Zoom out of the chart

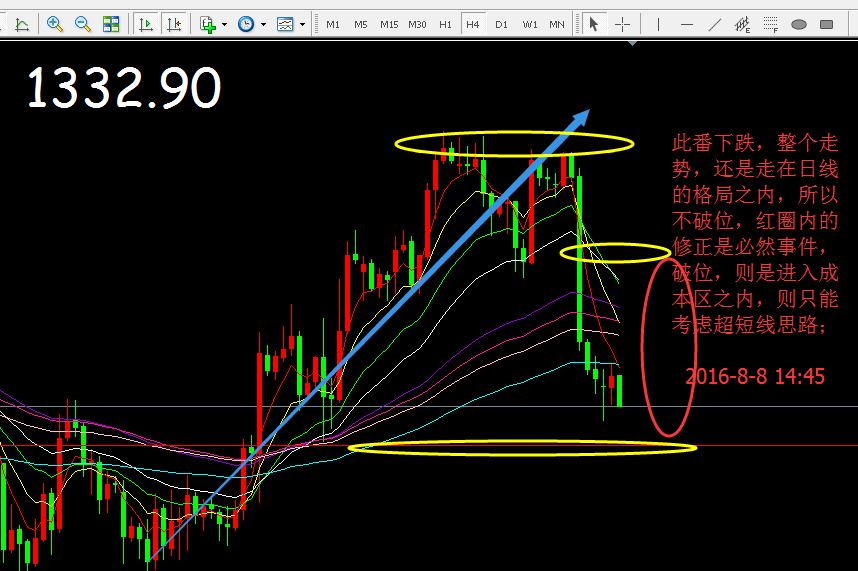tap(83, 24)
